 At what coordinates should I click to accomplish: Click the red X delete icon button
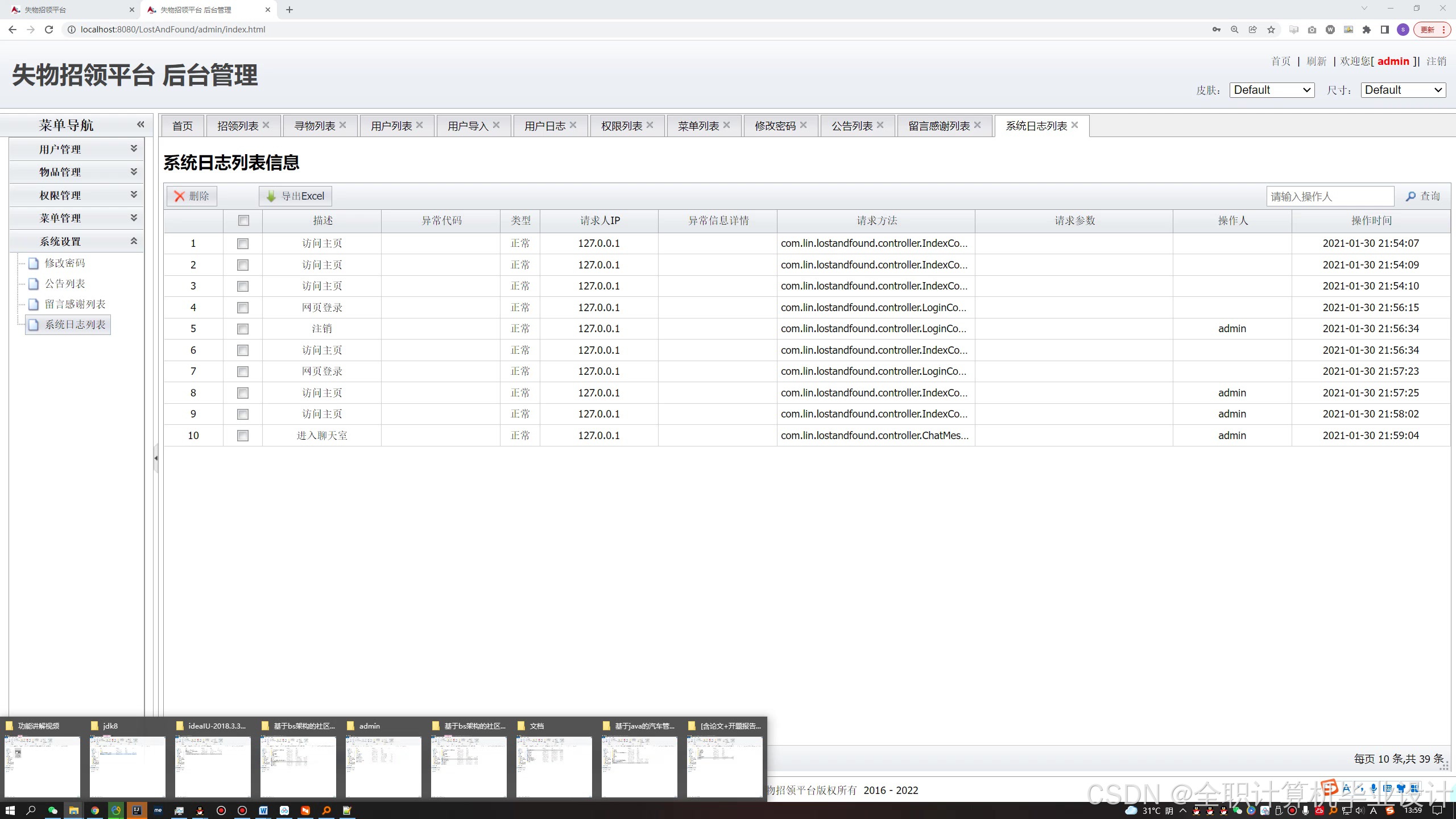pyautogui.click(x=180, y=196)
